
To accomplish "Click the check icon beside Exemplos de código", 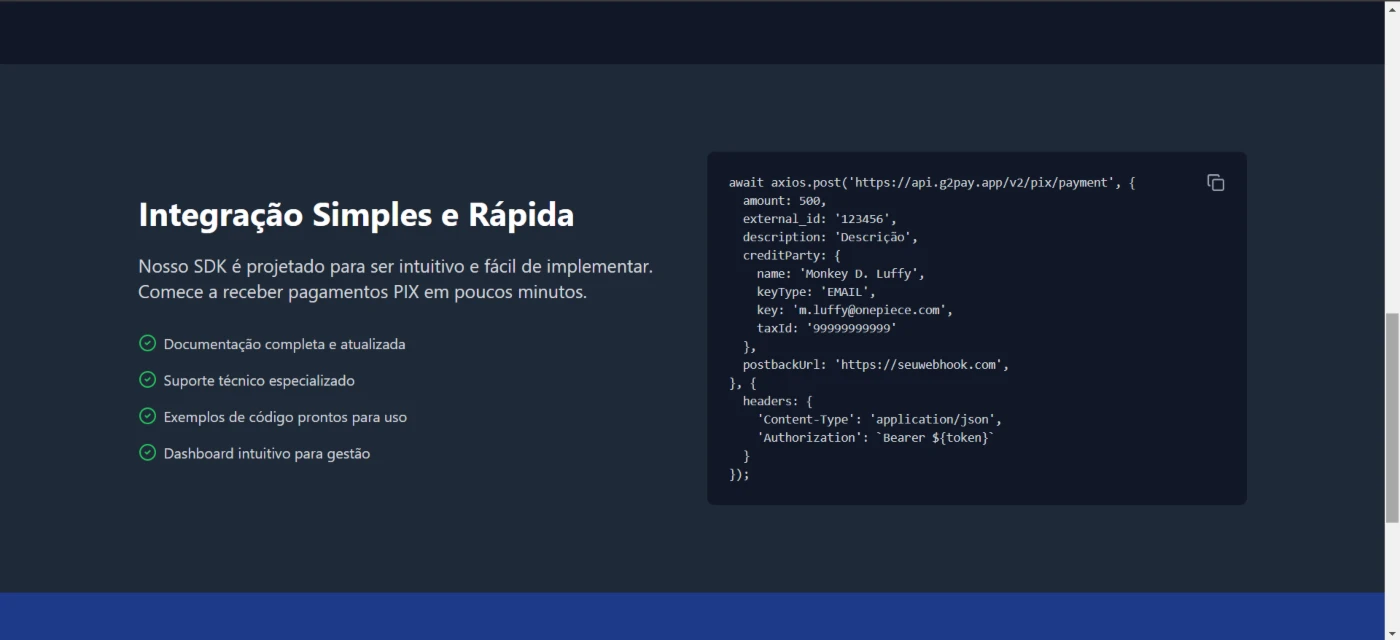I will point(147,416).
